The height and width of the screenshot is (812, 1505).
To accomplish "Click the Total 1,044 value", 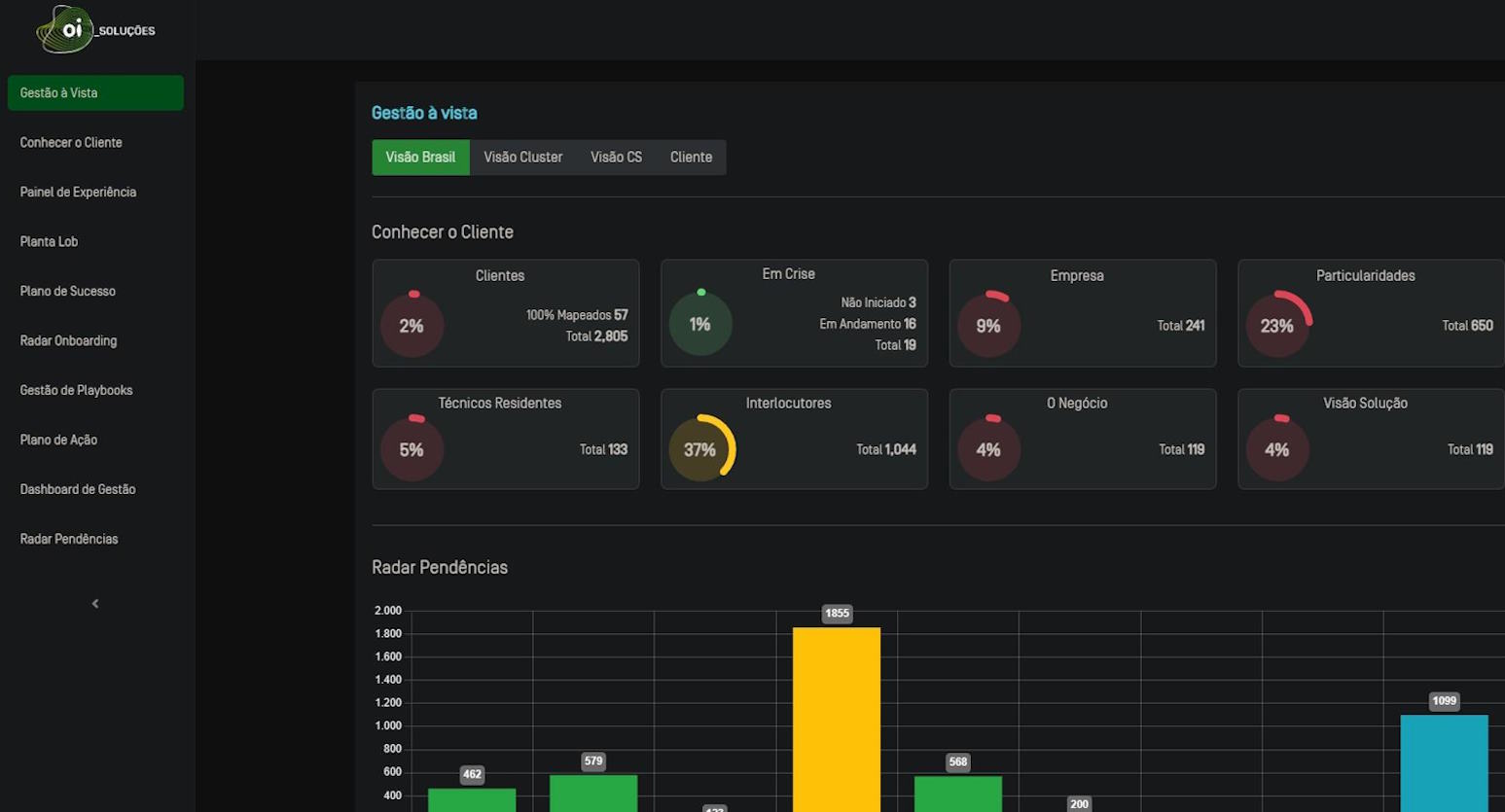I will click(886, 450).
